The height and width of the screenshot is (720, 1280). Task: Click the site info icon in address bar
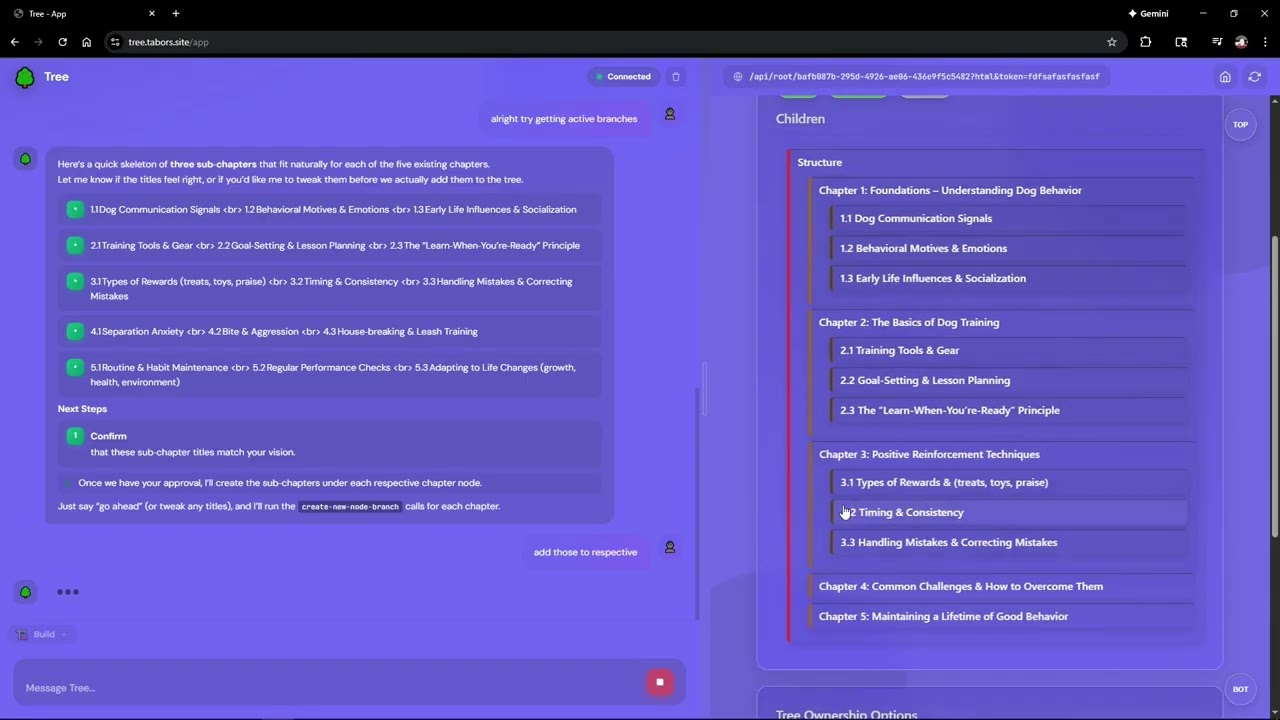click(x=115, y=42)
